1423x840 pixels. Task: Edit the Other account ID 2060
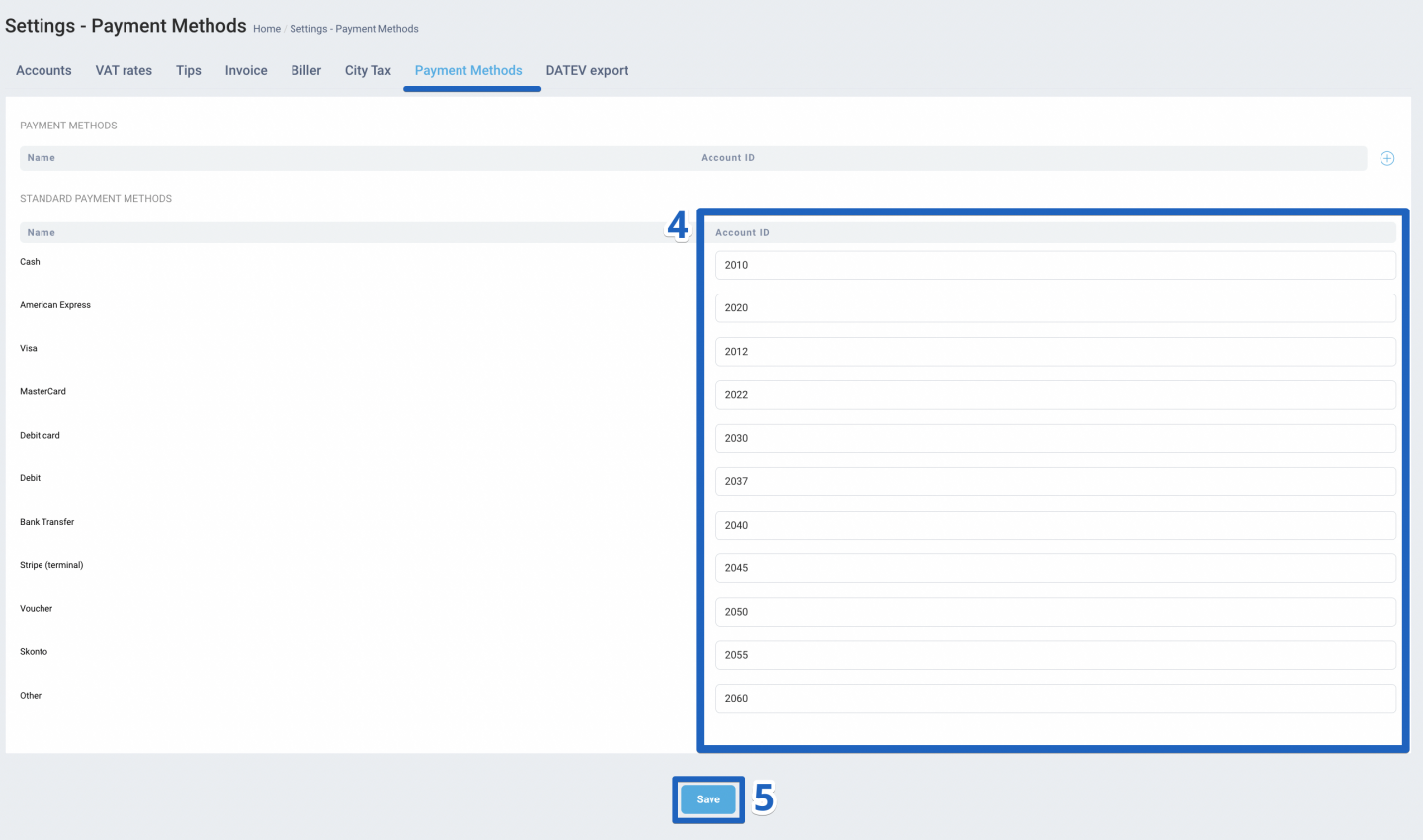(1055, 698)
